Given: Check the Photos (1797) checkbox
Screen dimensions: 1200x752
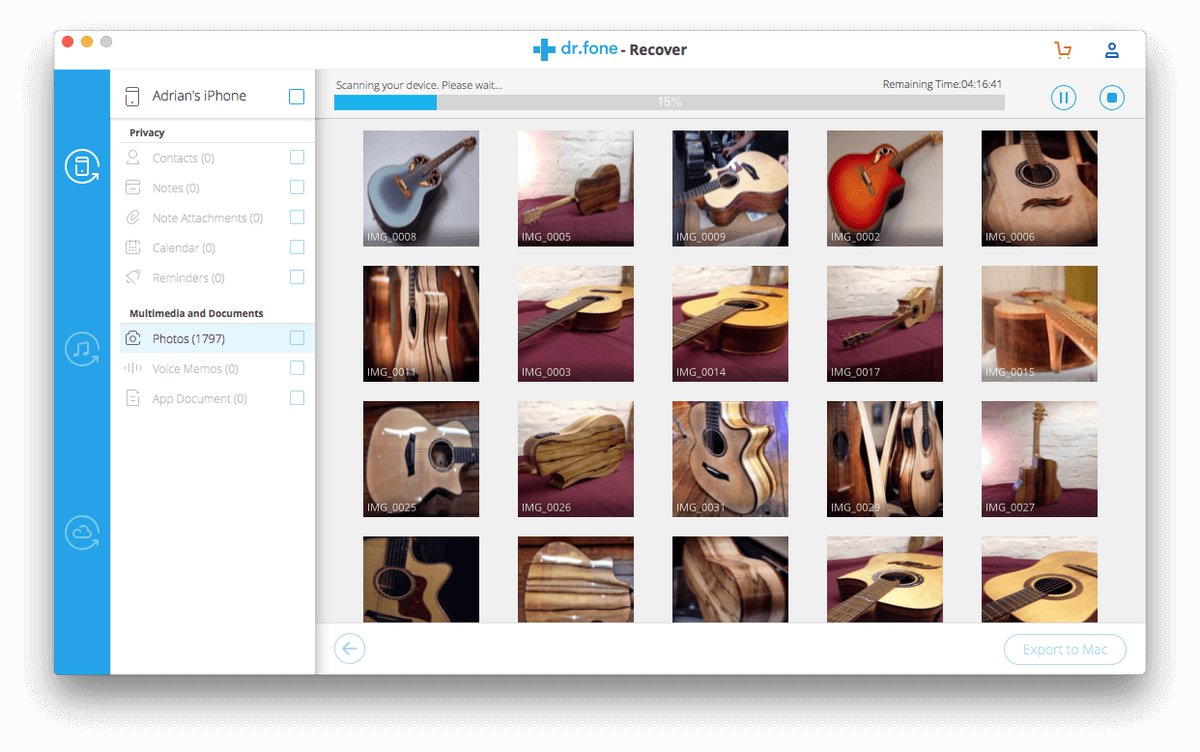Looking at the screenshot, I should [x=296, y=339].
